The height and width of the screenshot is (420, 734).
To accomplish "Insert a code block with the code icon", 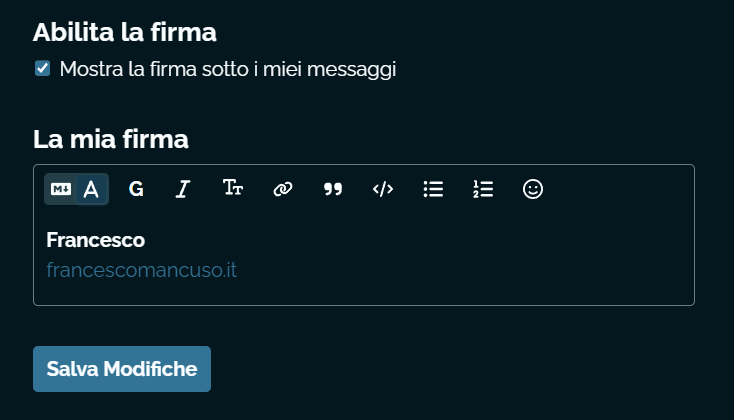I will click(383, 189).
